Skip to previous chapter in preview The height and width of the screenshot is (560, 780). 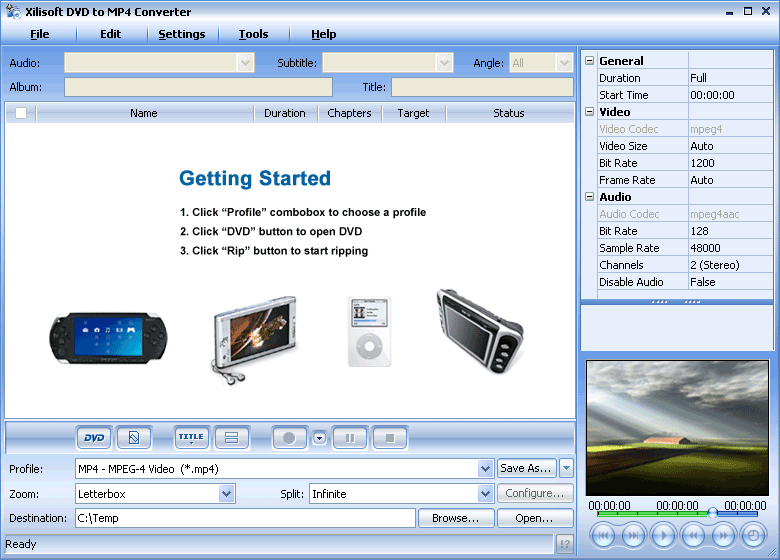click(x=603, y=536)
